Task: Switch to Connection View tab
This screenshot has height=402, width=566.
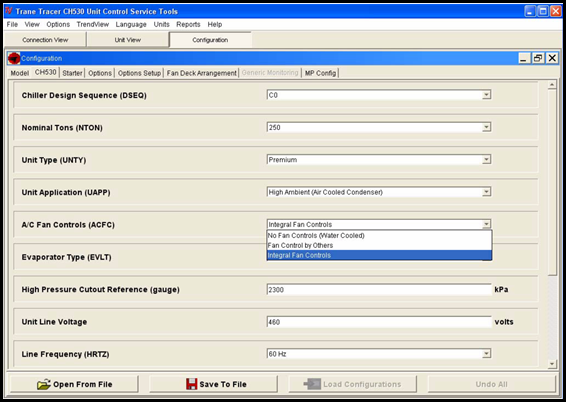Action: point(45,40)
